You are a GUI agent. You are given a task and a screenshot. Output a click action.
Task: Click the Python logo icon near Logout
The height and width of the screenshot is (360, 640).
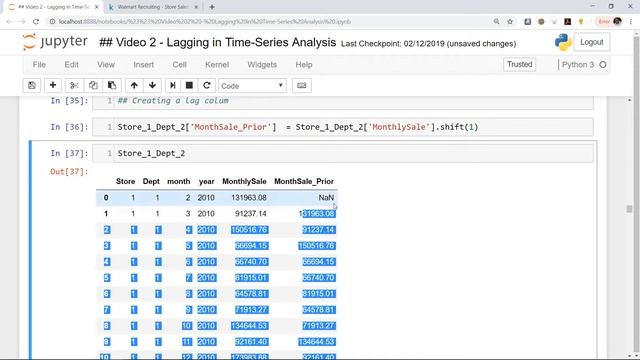[x=563, y=42]
